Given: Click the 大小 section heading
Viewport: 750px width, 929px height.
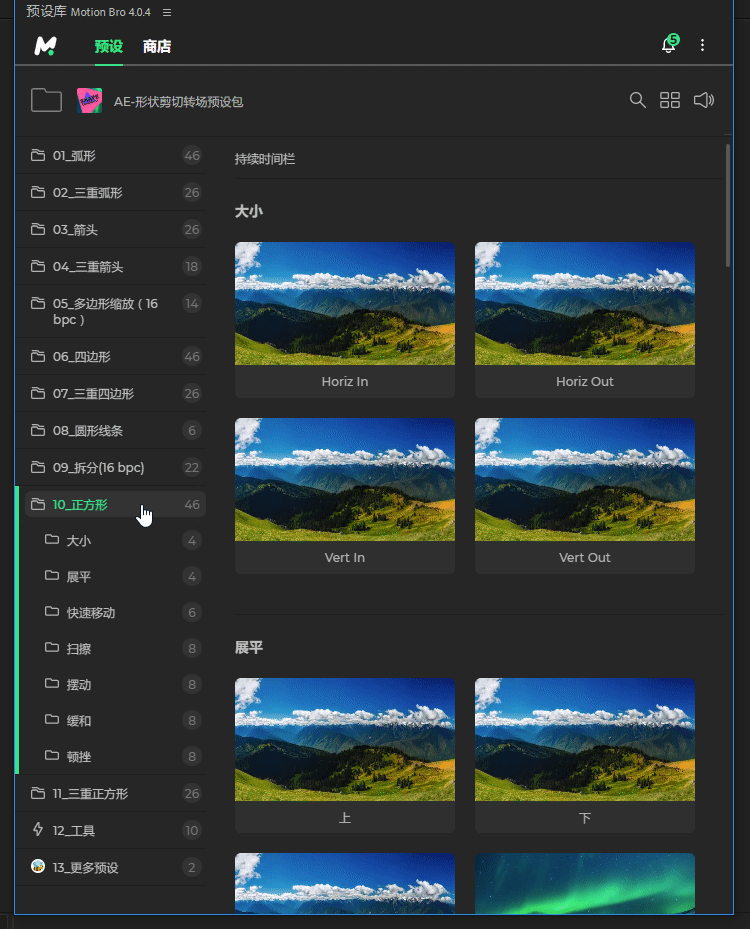Looking at the screenshot, I should (x=249, y=212).
